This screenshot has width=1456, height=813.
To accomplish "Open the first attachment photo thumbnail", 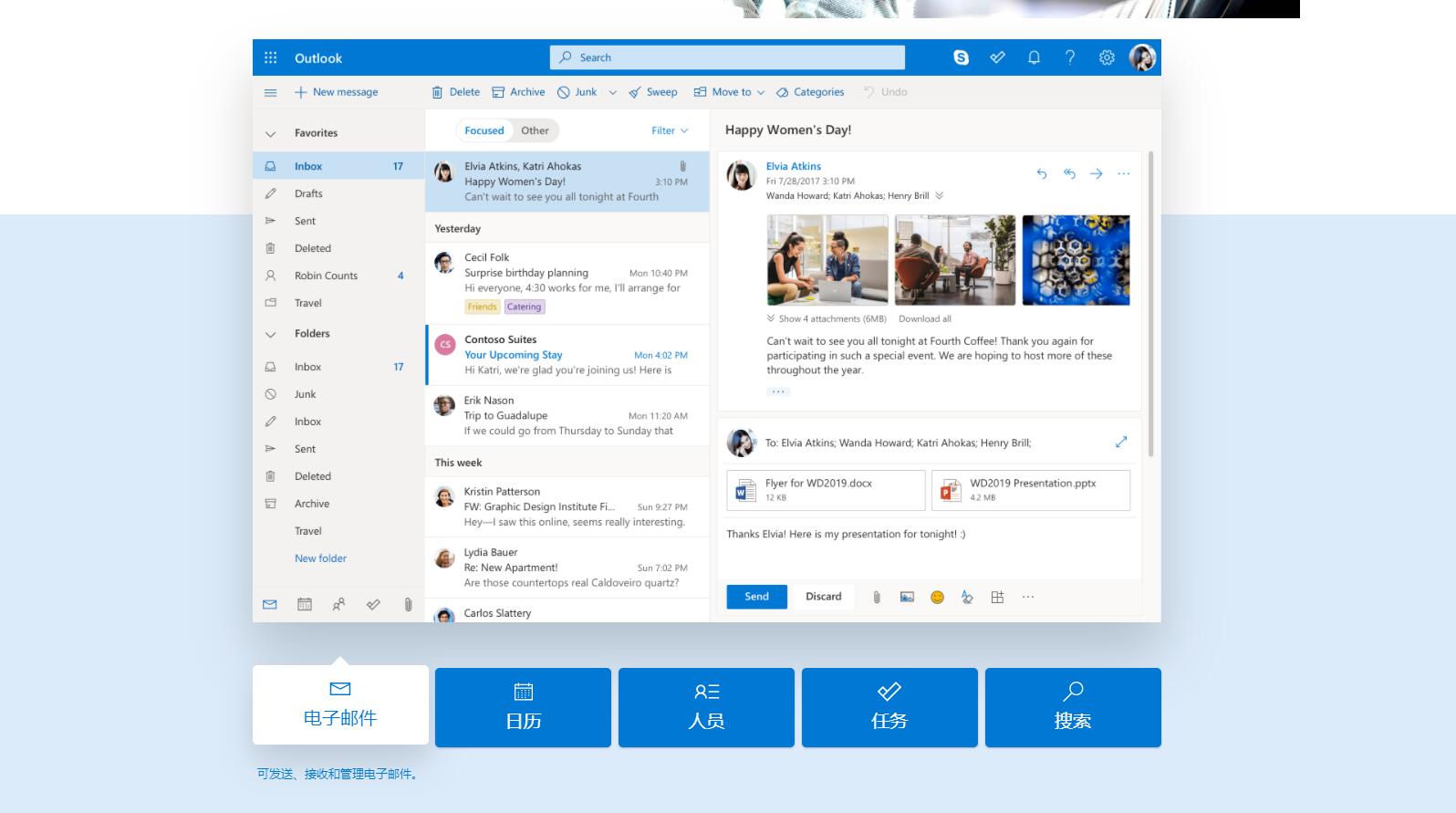I will click(x=827, y=260).
